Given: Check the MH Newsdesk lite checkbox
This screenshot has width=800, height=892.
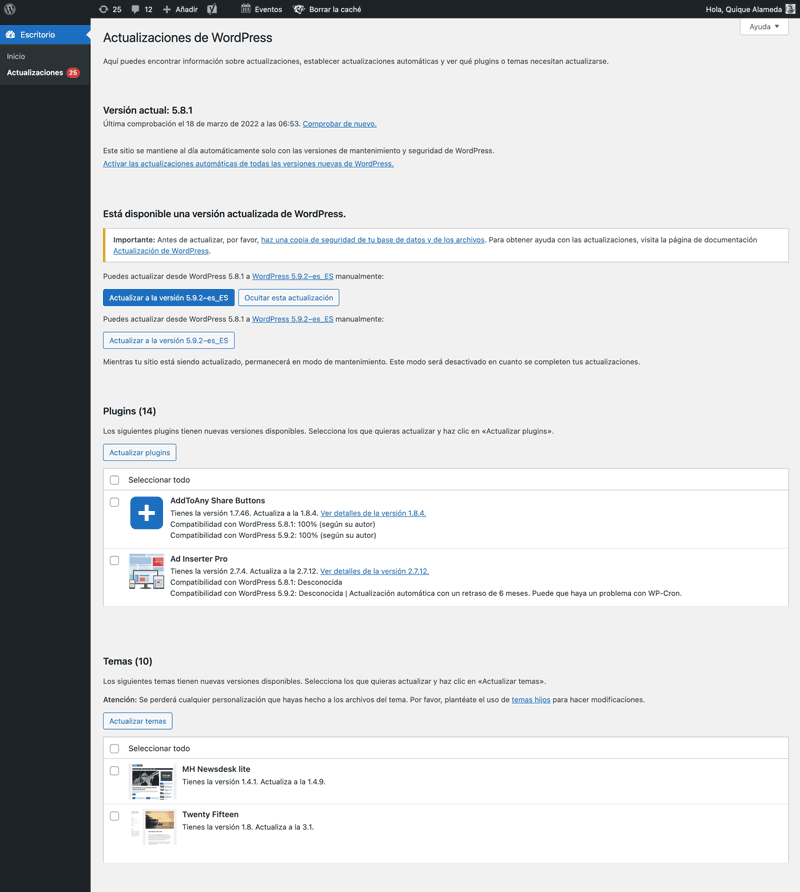Looking at the screenshot, I should coord(114,771).
